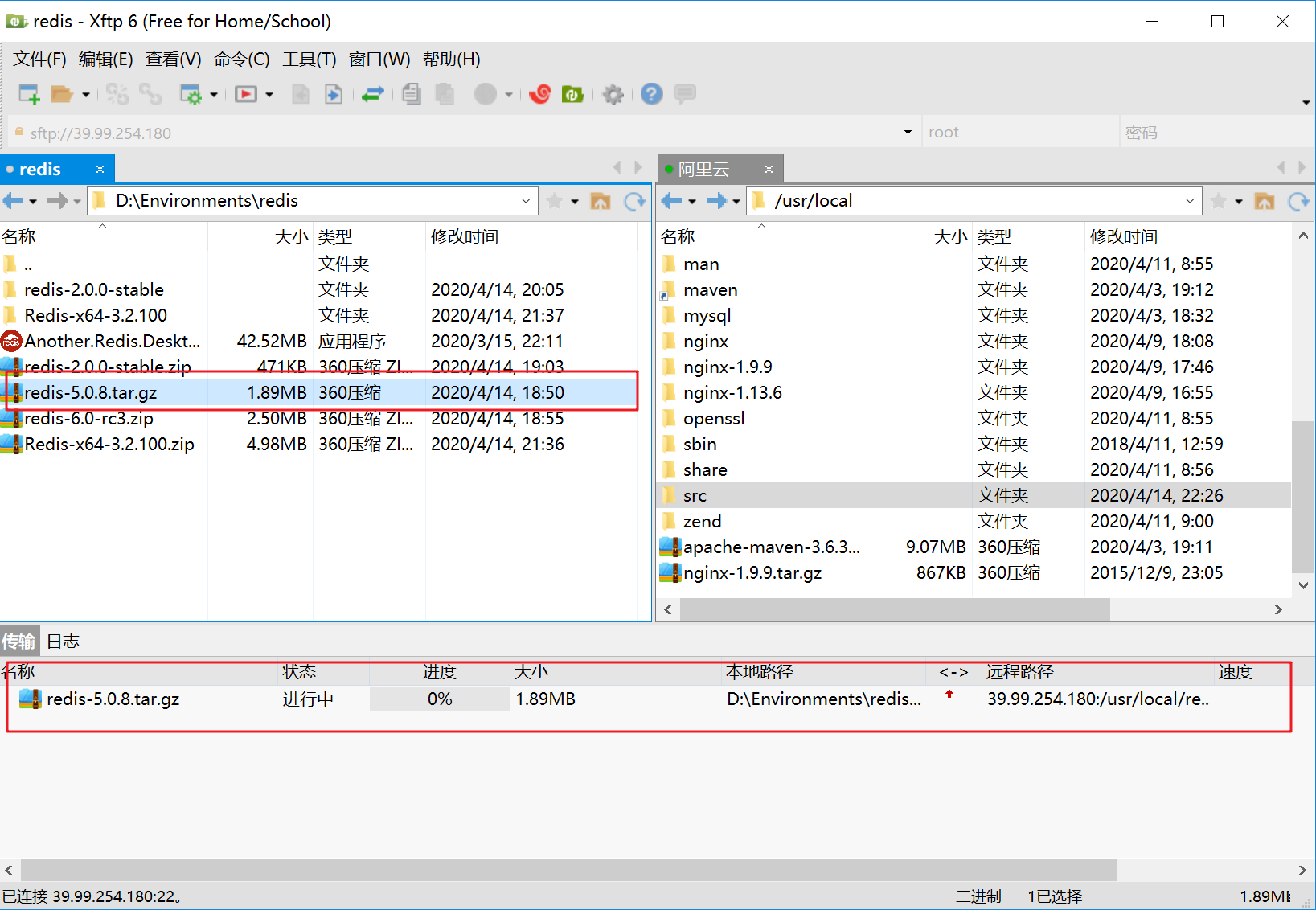Image resolution: width=1316 pixels, height=910 pixels.
Task: Expand the /usr/local path dropdown
Action: point(1190,200)
